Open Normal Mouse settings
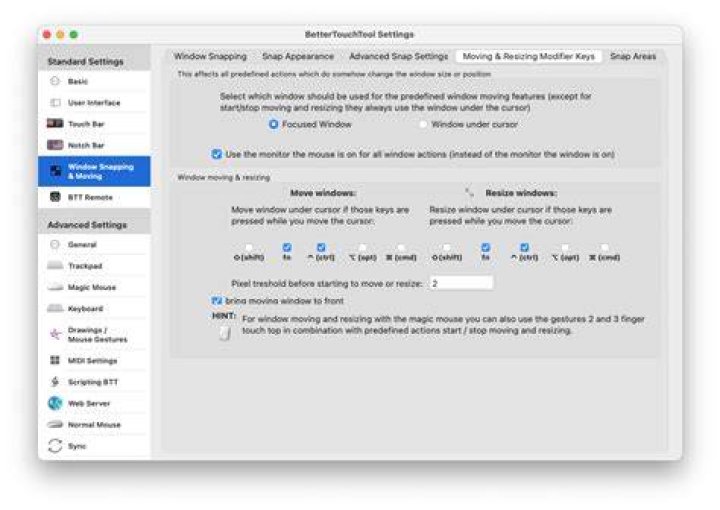The image size is (720, 510). tap(95, 424)
